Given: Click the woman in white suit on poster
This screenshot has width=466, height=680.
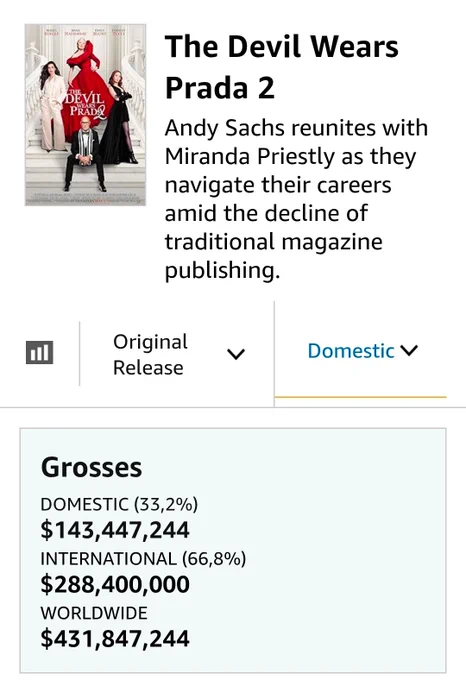Looking at the screenshot, I should pyautogui.click(x=51, y=106).
